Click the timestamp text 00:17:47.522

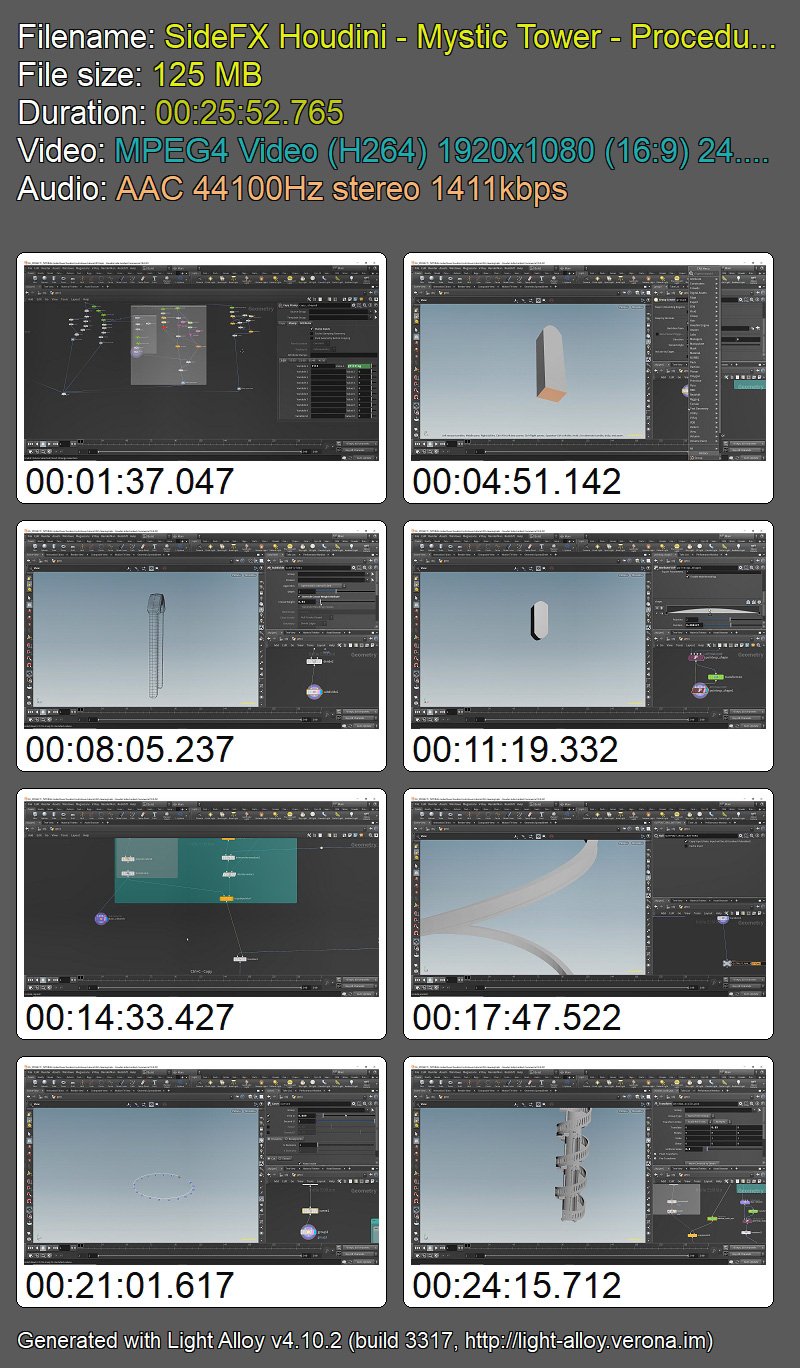[x=517, y=1017]
